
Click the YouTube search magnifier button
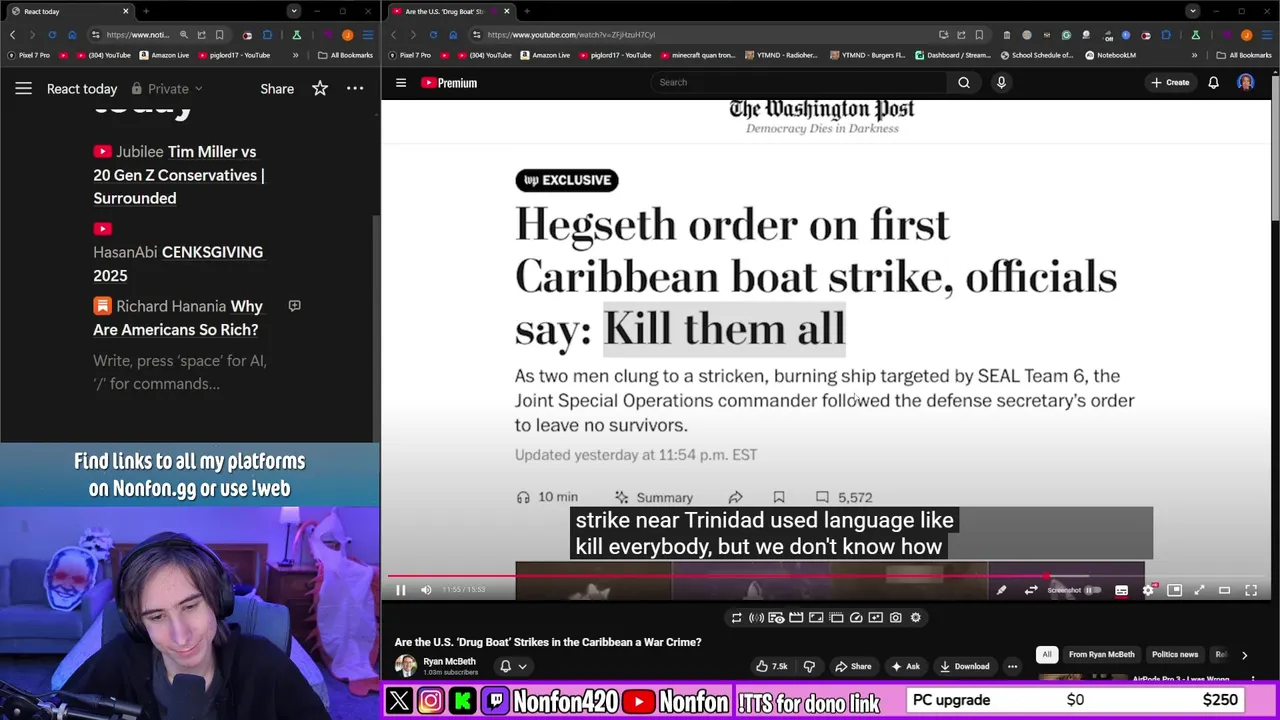[964, 83]
